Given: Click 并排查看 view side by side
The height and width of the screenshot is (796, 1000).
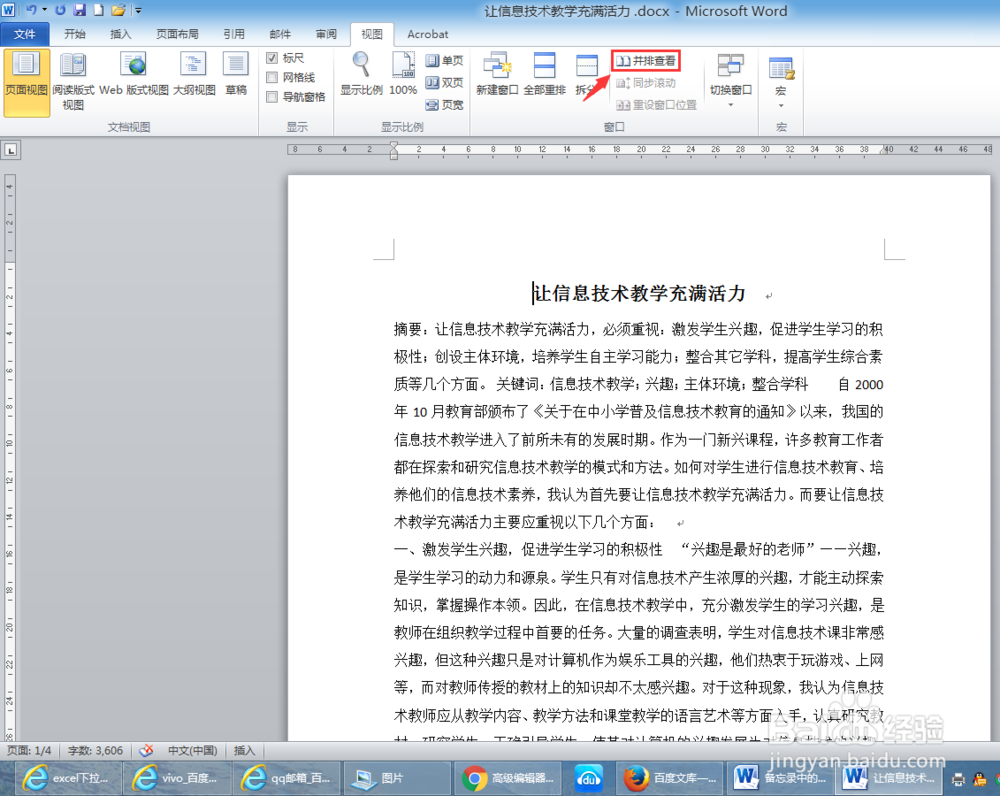Looking at the screenshot, I should pyautogui.click(x=645, y=59).
